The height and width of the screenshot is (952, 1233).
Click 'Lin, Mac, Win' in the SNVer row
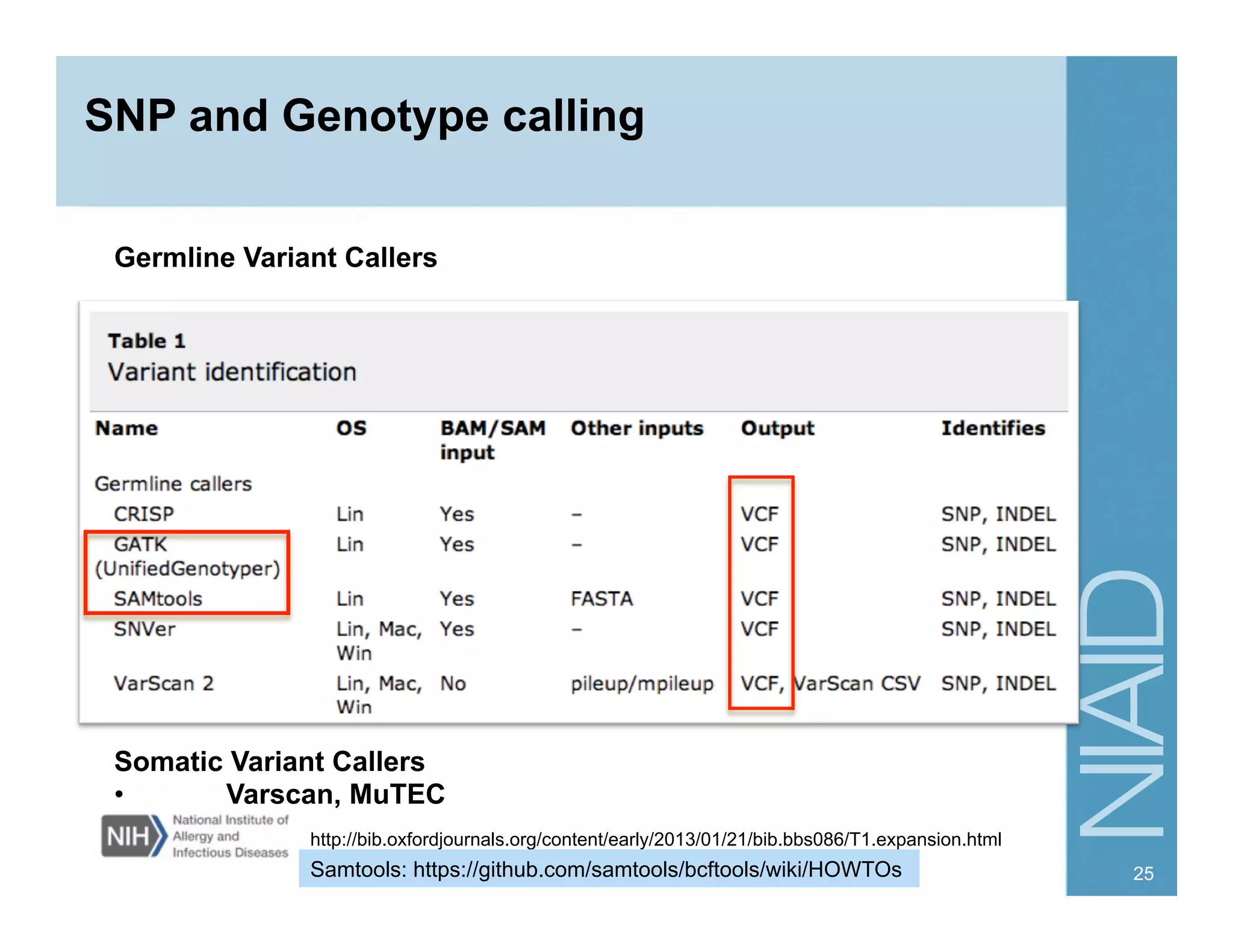[x=379, y=641]
